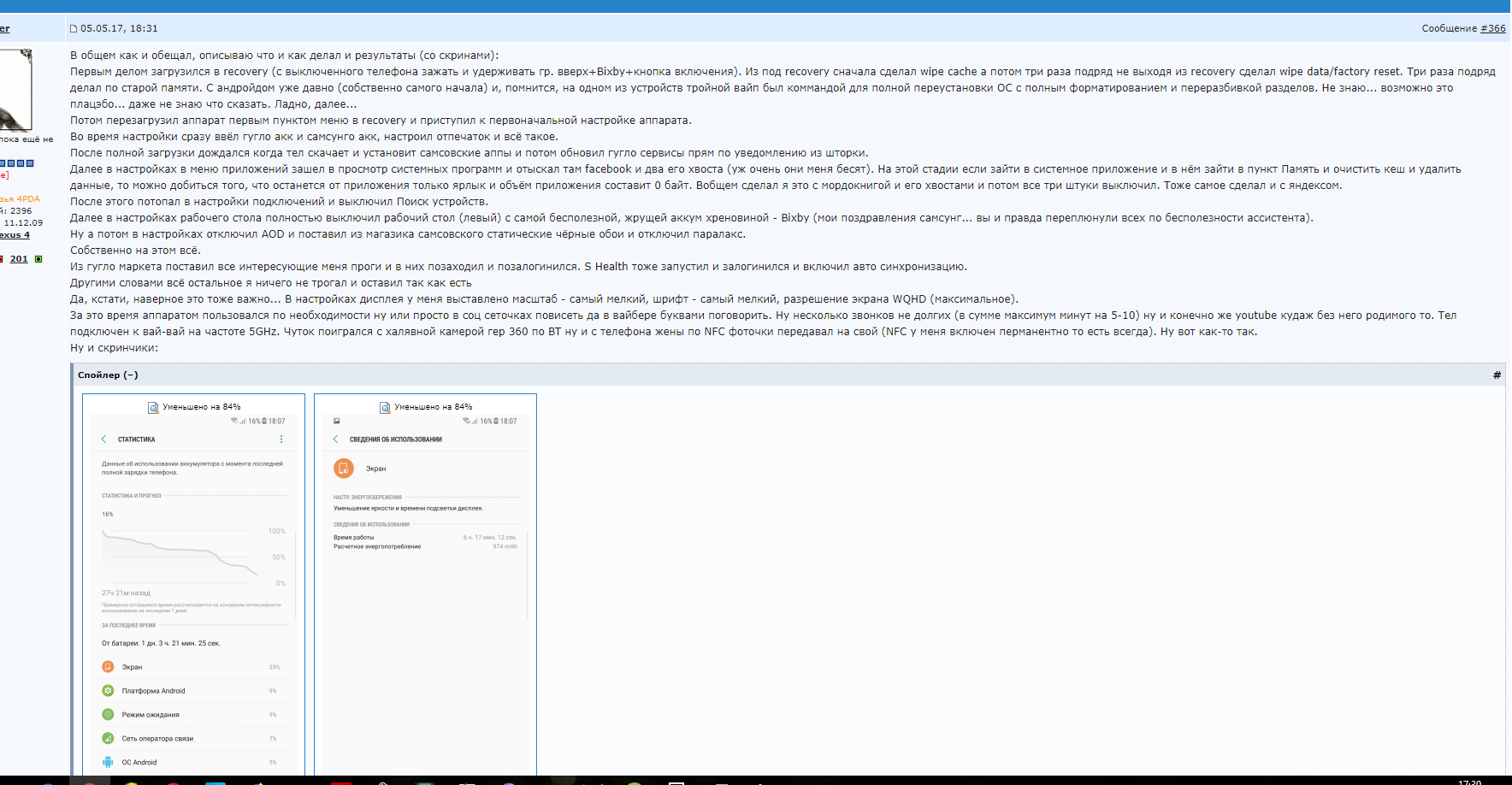The width and height of the screenshot is (1512, 785).
Task: Click the line 'Ну и скринчики:'
Action: [114, 348]
